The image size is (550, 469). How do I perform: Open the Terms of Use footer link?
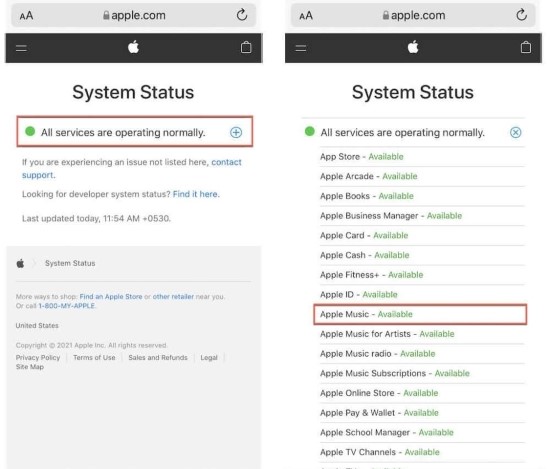94,357
